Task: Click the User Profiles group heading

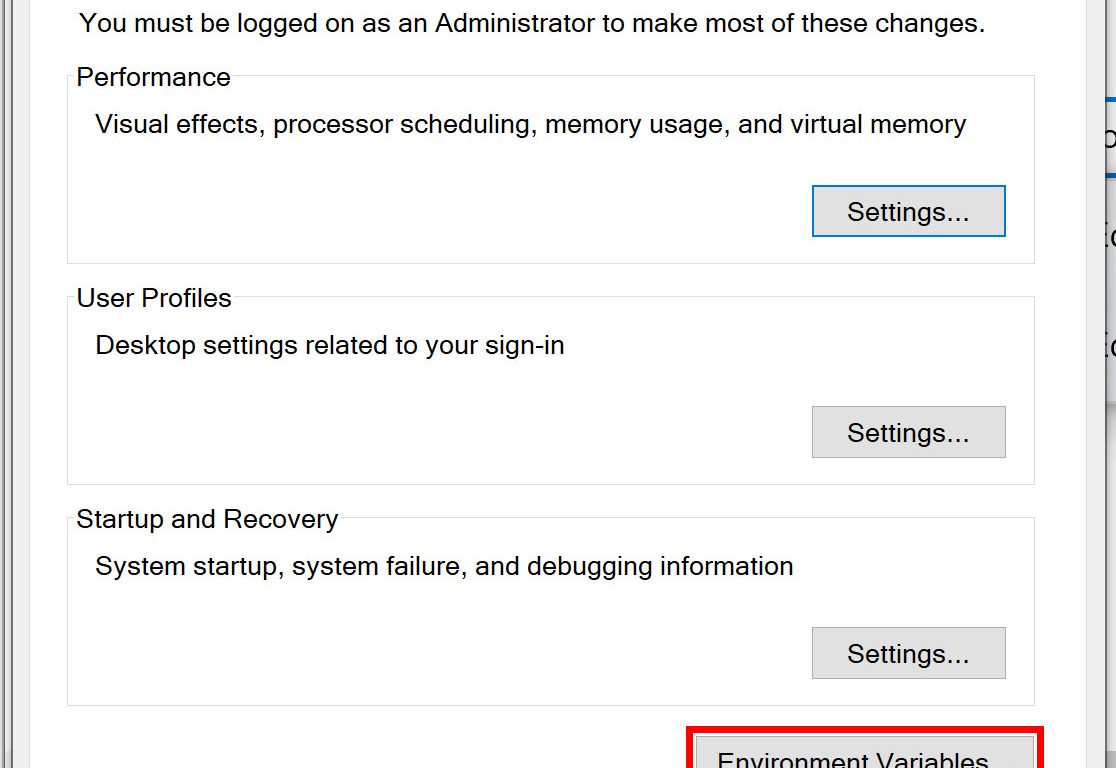Action: click(153, 298)
